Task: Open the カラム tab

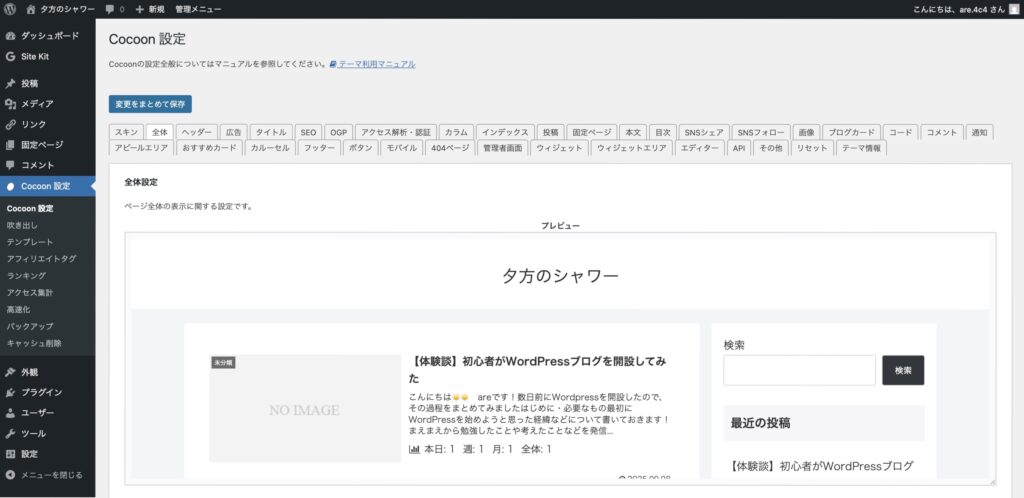Action: (x=456, y=132)
